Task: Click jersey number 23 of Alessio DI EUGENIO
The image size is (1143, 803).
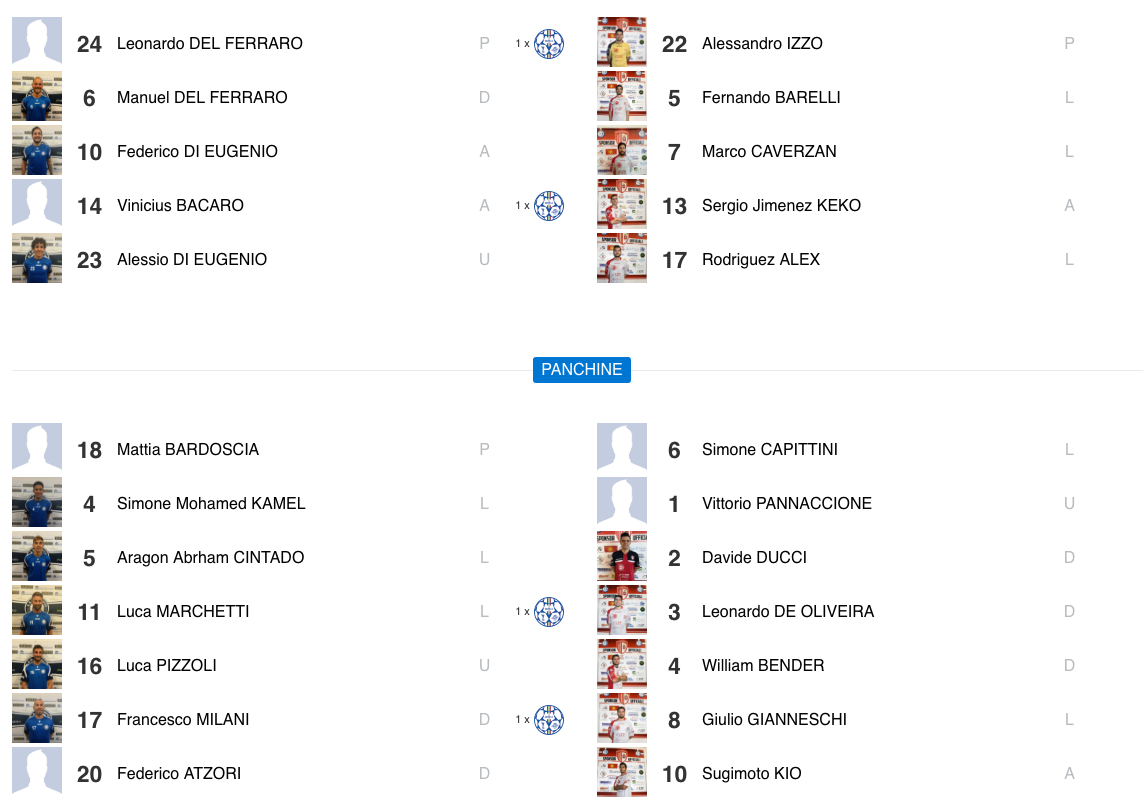Action: (x=90, y=260)
